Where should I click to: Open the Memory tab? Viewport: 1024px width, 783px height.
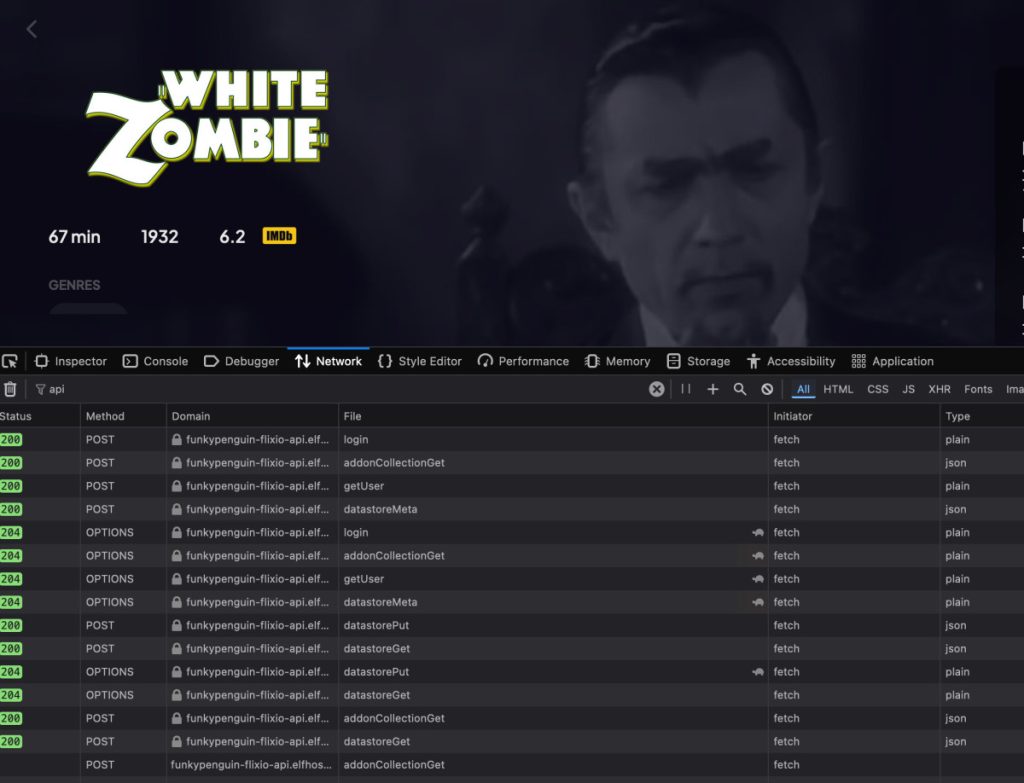[x=618, y=361]
